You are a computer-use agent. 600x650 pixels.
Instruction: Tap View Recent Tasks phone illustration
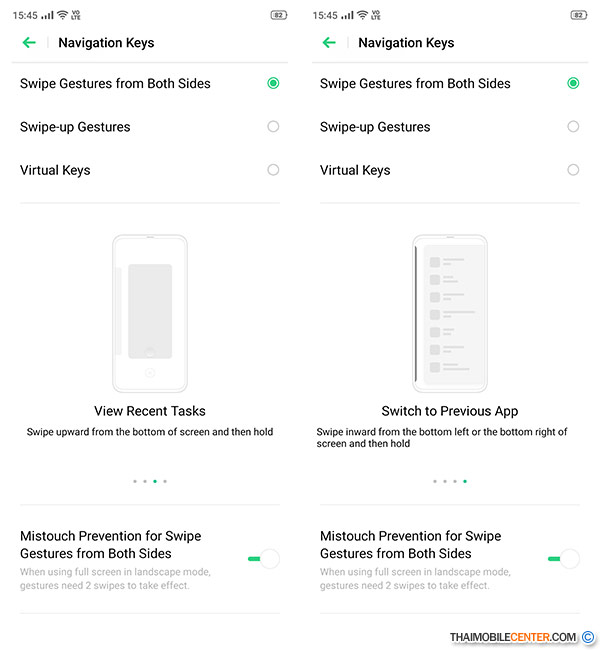point(150,313)
